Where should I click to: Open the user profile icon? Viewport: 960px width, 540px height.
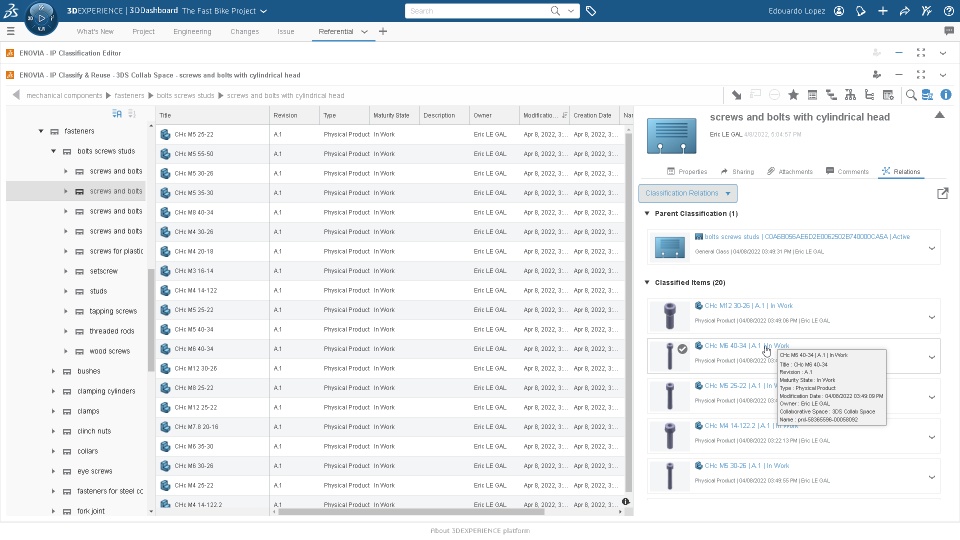[x=839, y=11]
